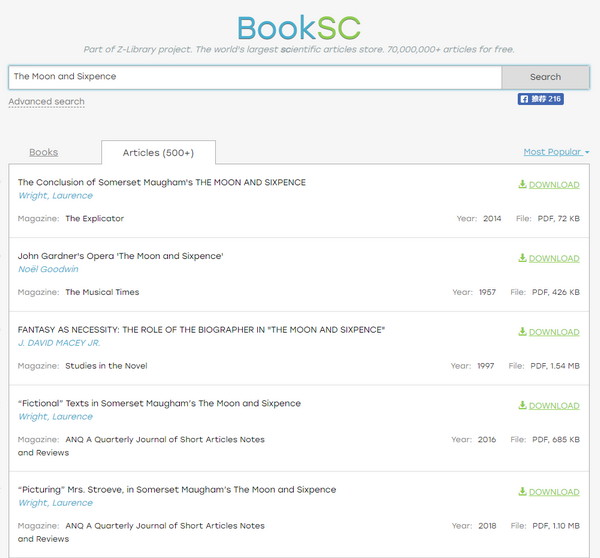The height and width of the screenshot is (558, 600).
Task: Click author Wright, Laurence under Fictional Texts article
Action: (x=55, y=417)
